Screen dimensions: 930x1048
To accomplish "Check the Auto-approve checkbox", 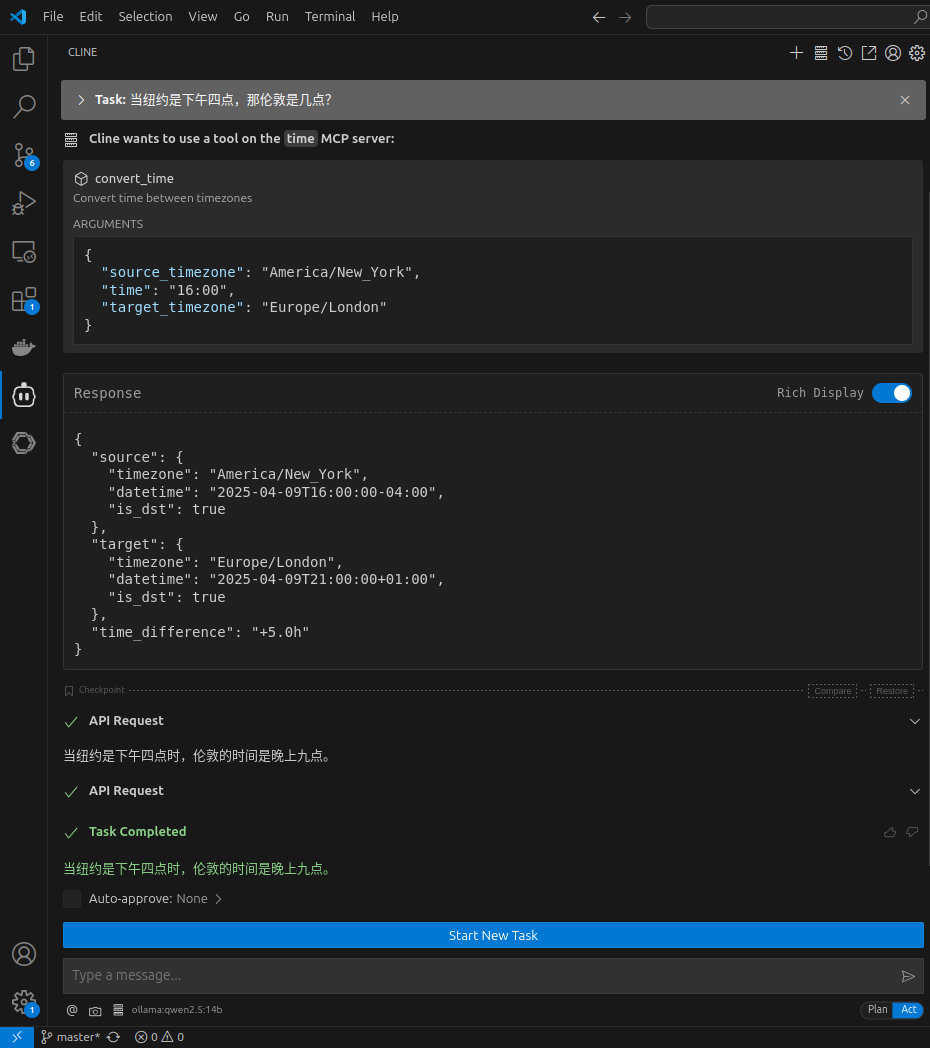I will pos(72,899).
